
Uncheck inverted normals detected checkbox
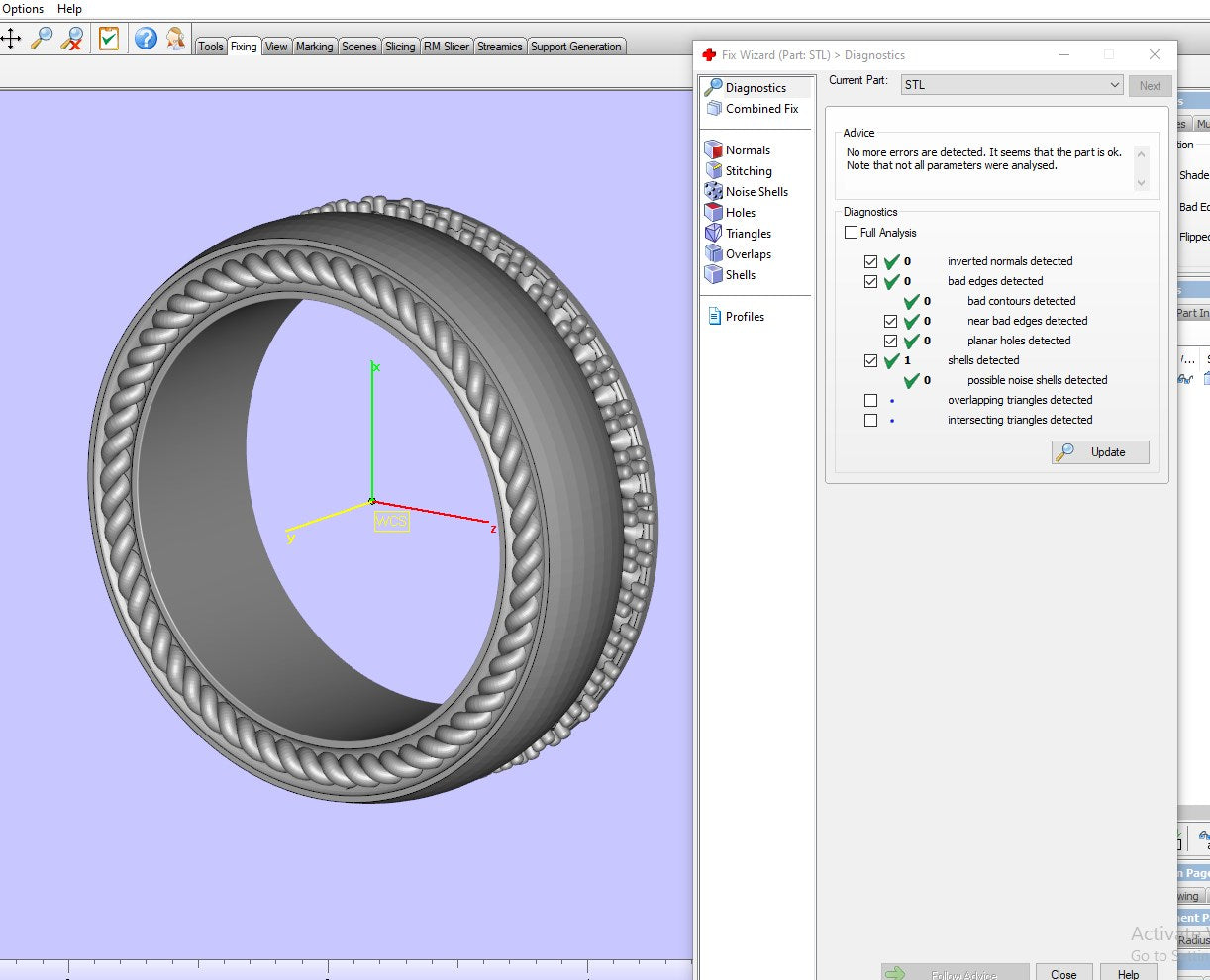[x=870, y=262]
